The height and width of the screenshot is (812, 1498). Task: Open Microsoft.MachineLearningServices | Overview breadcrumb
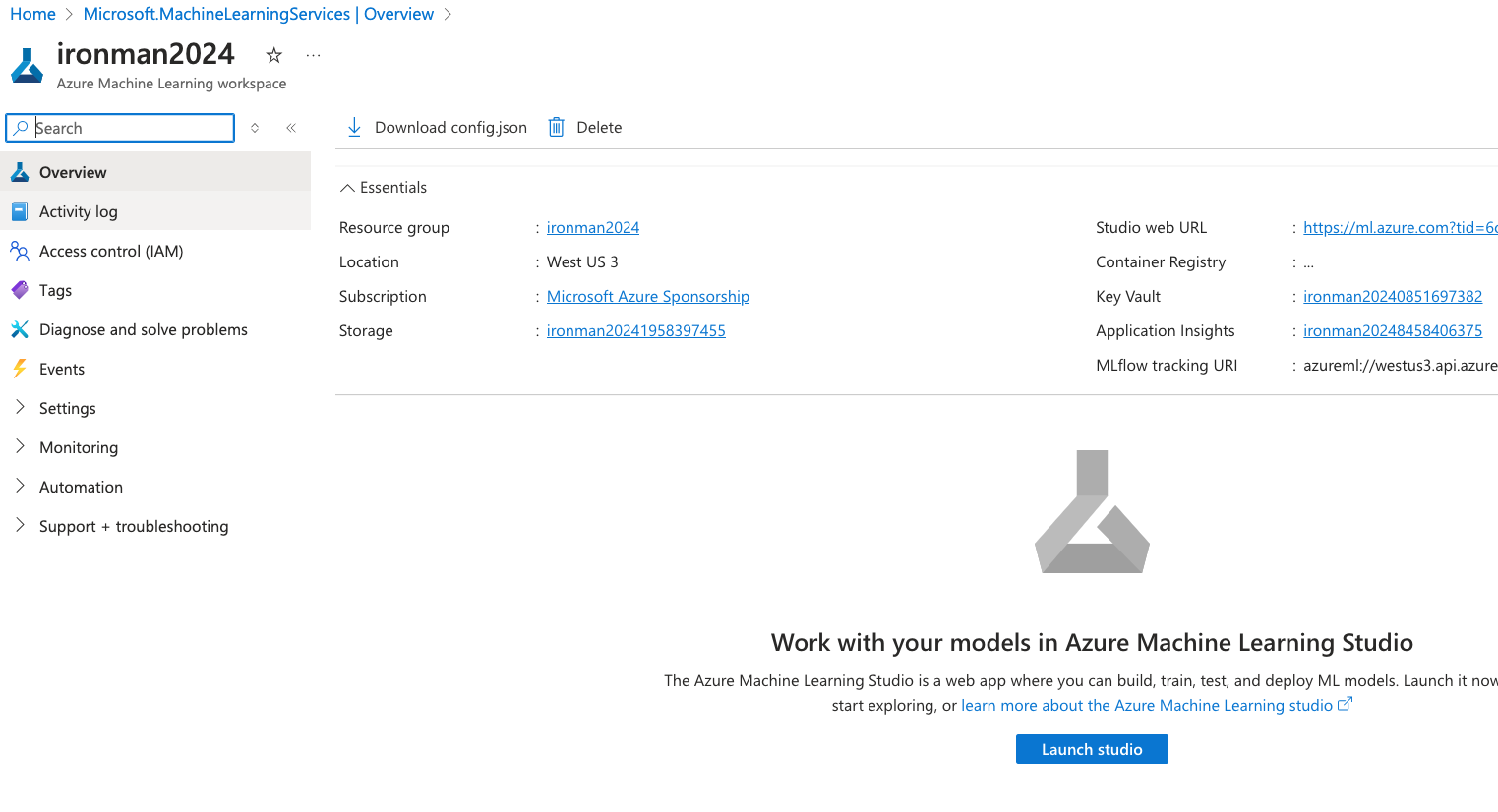click(x=259, y=14)
